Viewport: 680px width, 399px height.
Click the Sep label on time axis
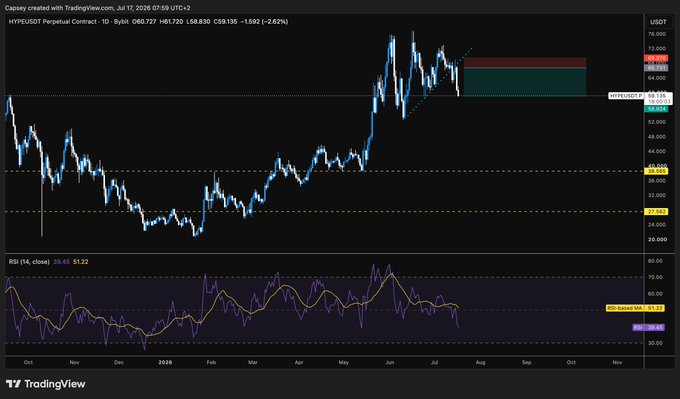pyautogui.click(x=526, y=362)
